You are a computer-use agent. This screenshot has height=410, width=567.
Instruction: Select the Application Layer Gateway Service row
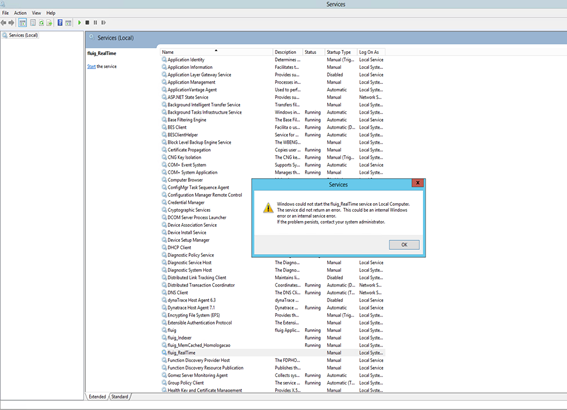273,75
